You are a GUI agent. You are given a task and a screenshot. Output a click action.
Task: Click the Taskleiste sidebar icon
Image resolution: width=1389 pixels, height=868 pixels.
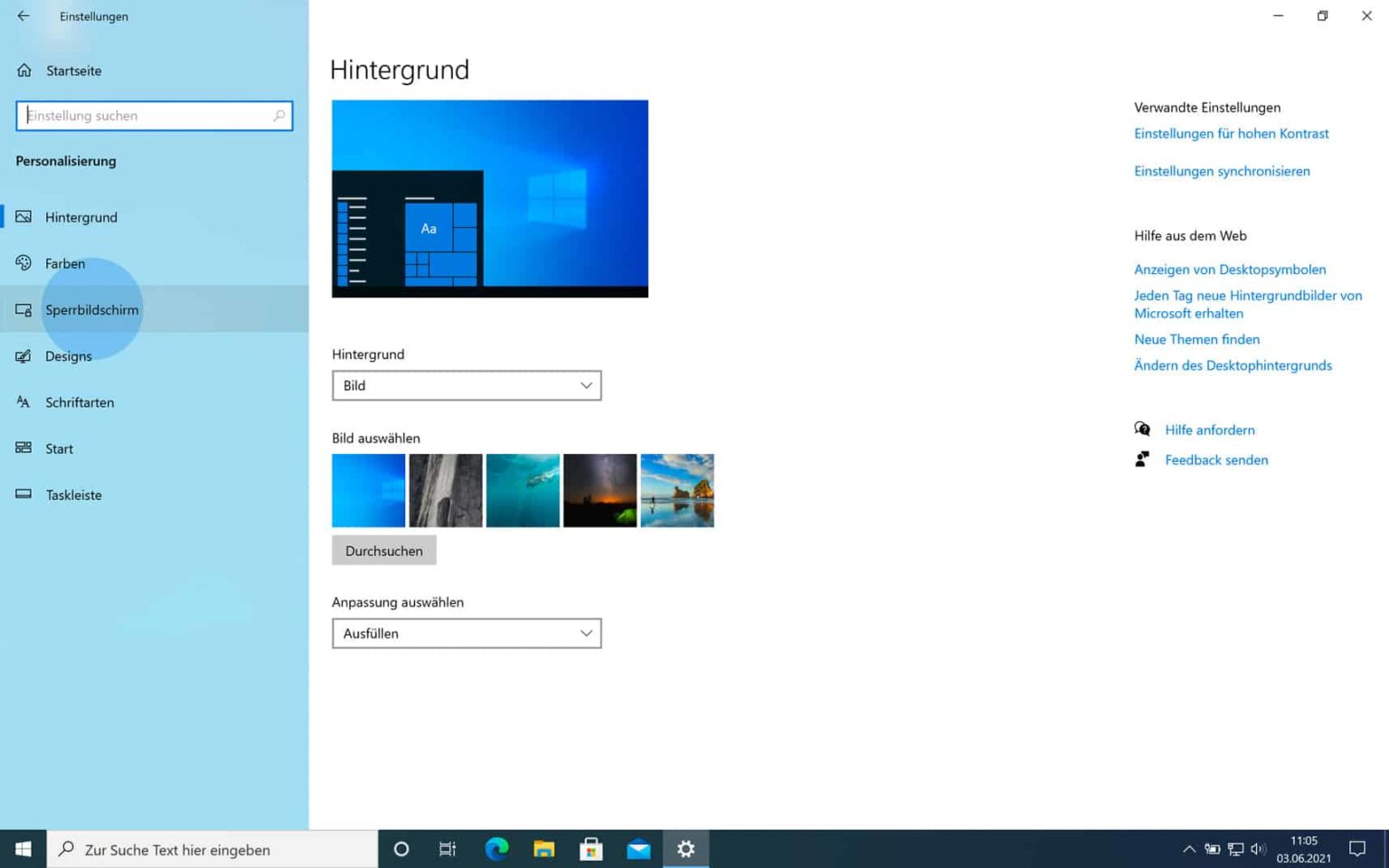pos(23,495)
